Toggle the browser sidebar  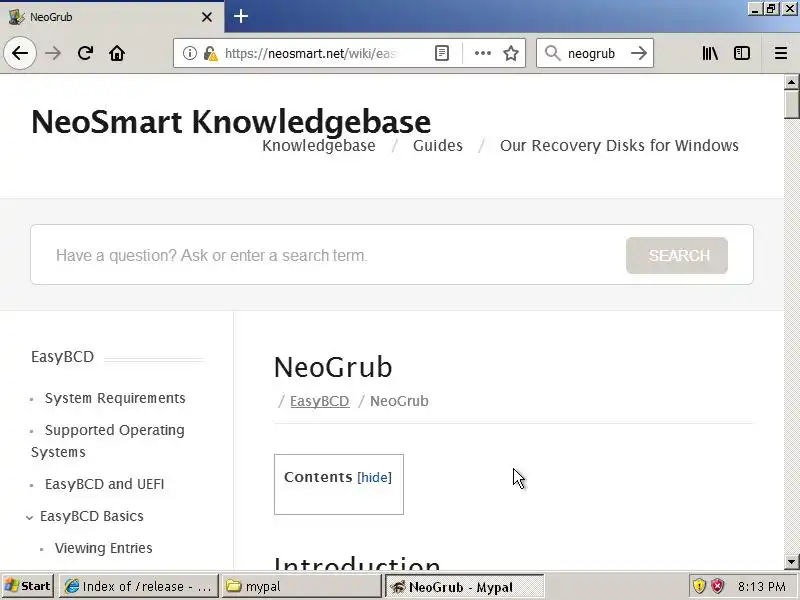click(x=742, y=53)
